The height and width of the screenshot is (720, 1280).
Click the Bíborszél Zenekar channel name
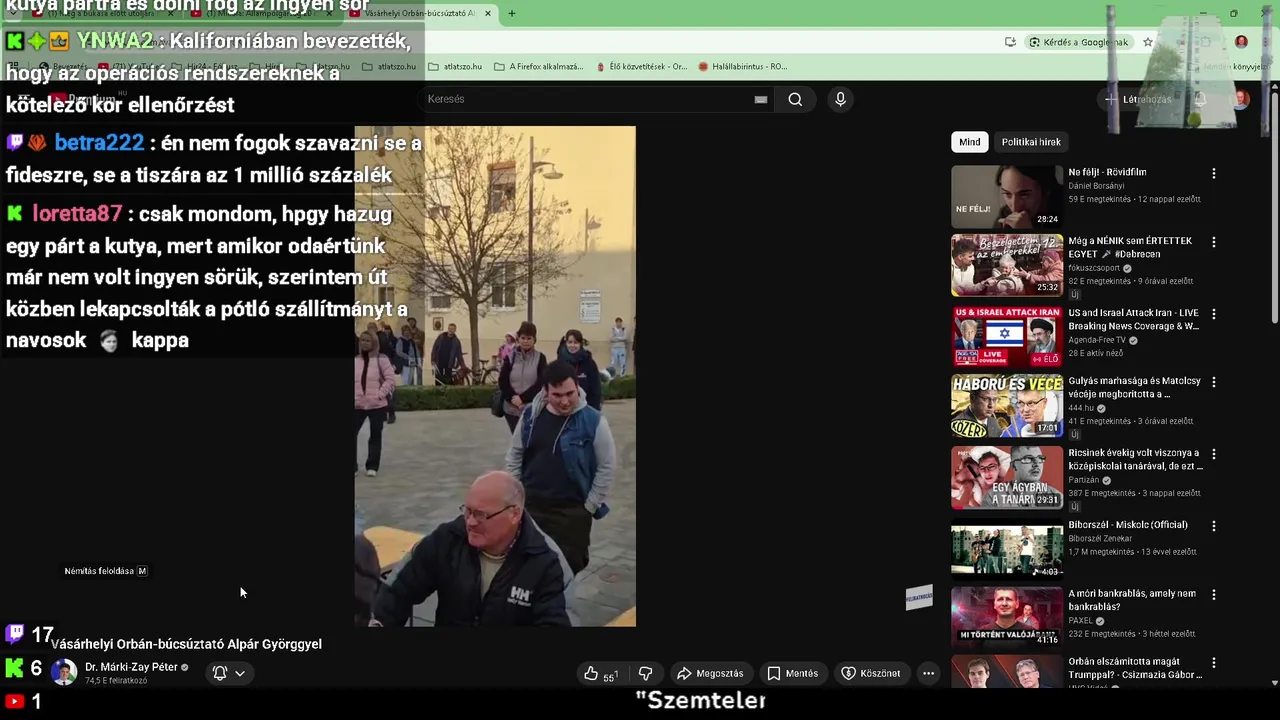(1100, 539)
